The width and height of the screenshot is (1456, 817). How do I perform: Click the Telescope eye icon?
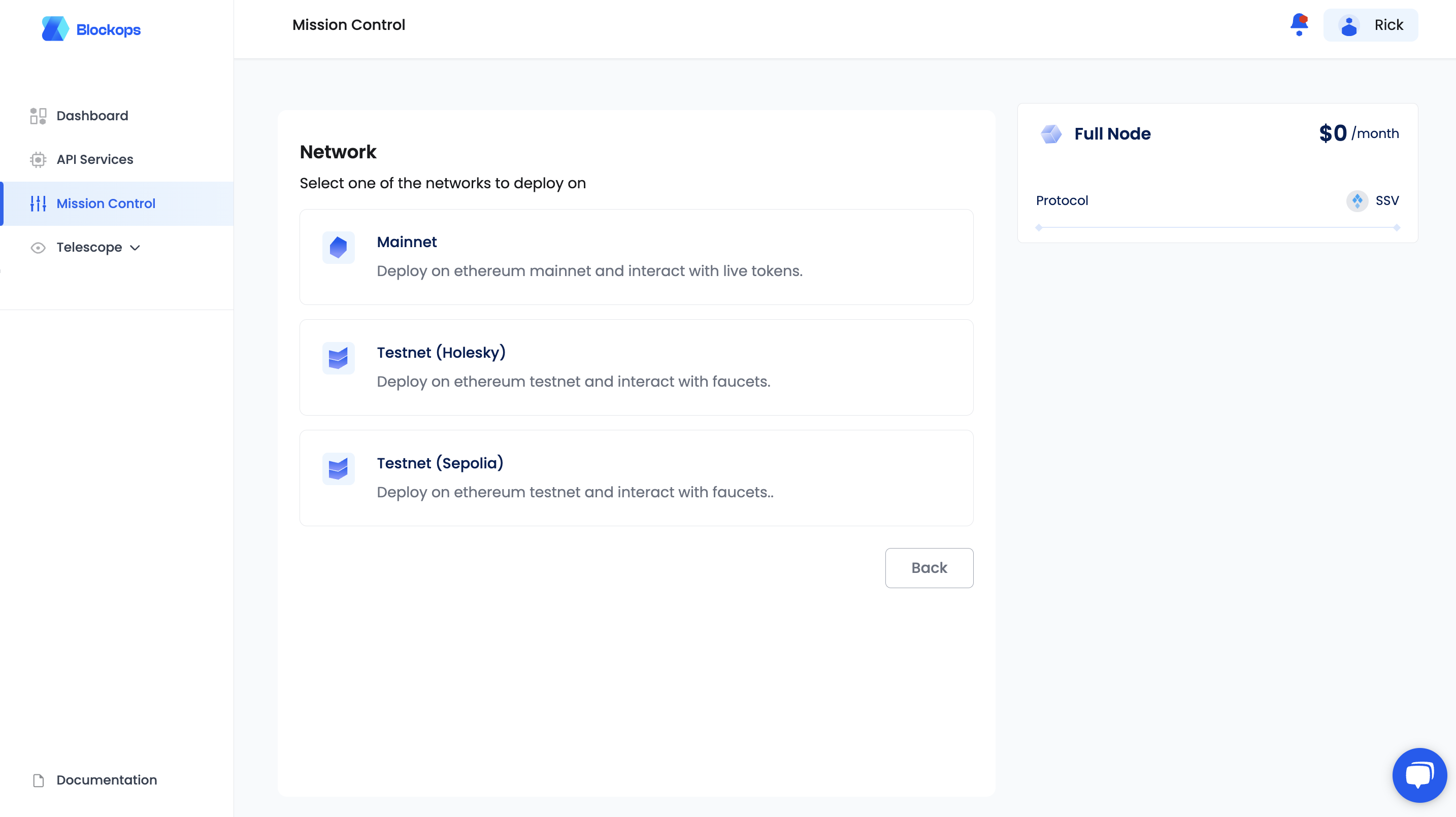[x=38, y=248]
